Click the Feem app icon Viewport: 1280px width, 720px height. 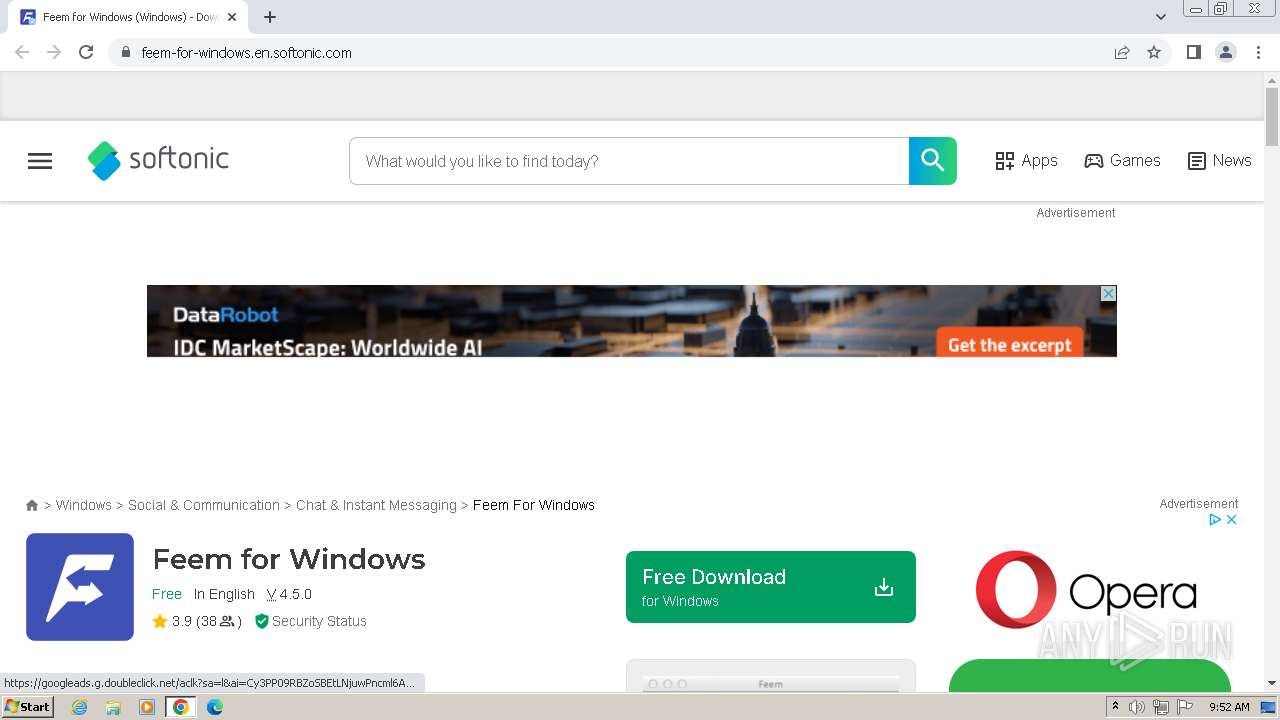[x=80, y=587]
